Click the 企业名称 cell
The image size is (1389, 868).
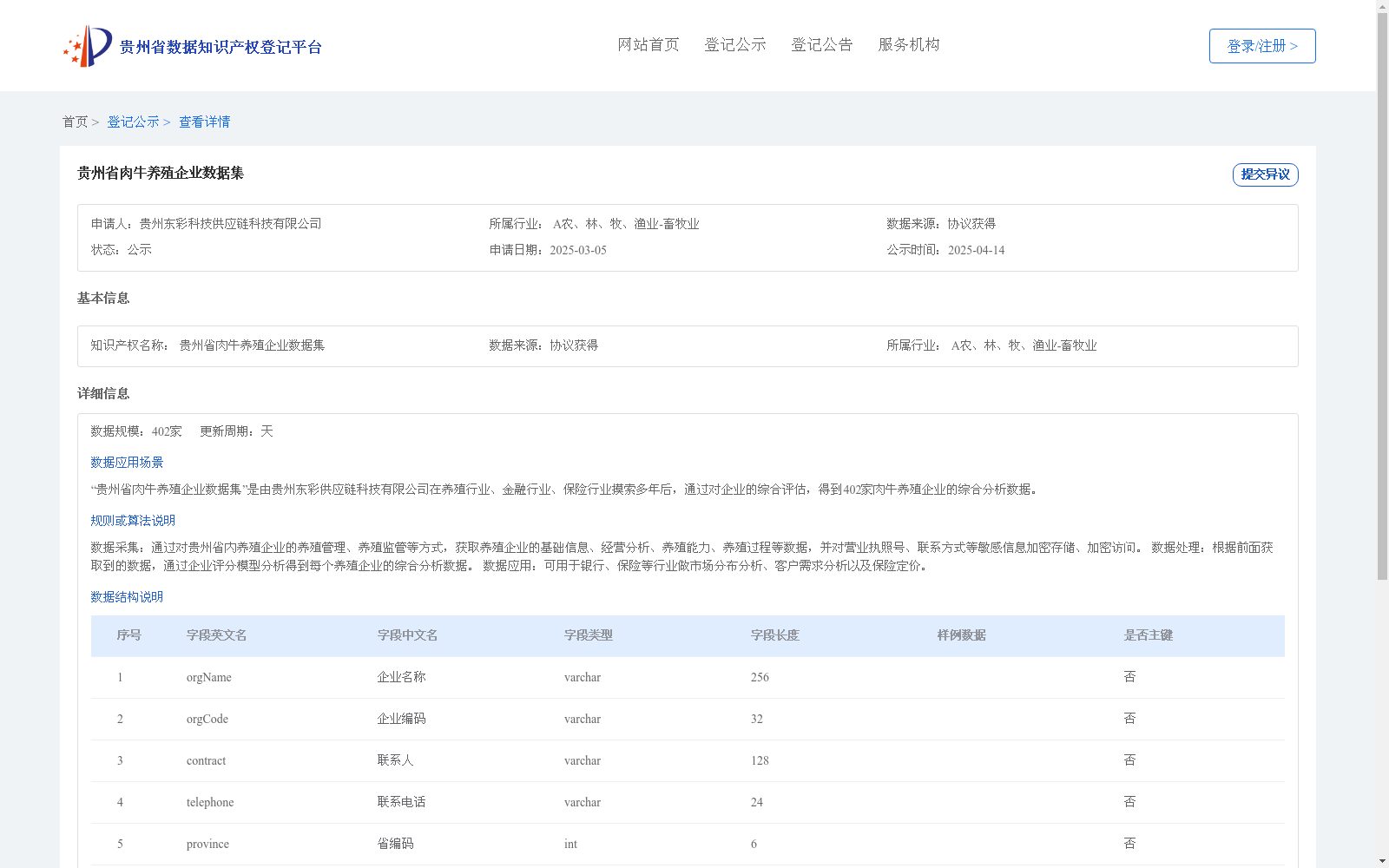click(401, 677)
